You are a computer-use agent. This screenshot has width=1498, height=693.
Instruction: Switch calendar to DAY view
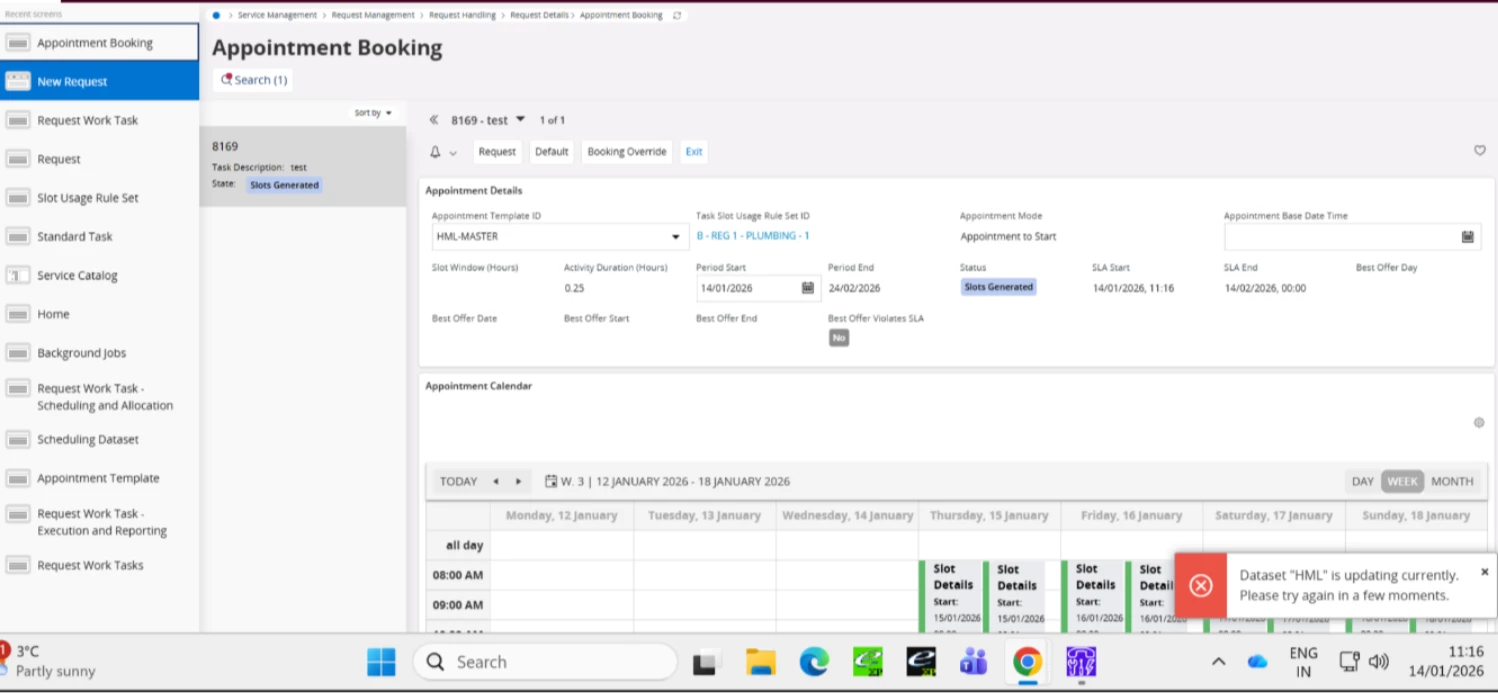[x=1363, y=481]
